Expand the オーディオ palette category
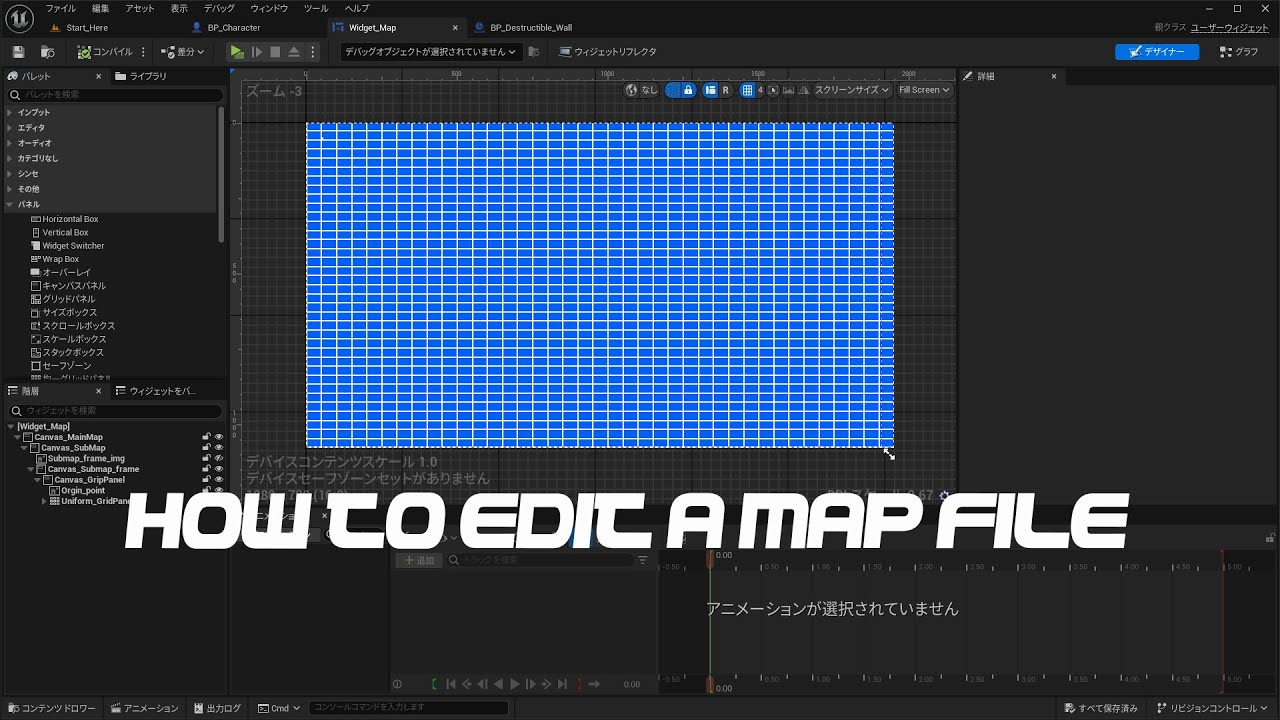Viewport: 1280px width, 720px height. (x=10, y=143)
